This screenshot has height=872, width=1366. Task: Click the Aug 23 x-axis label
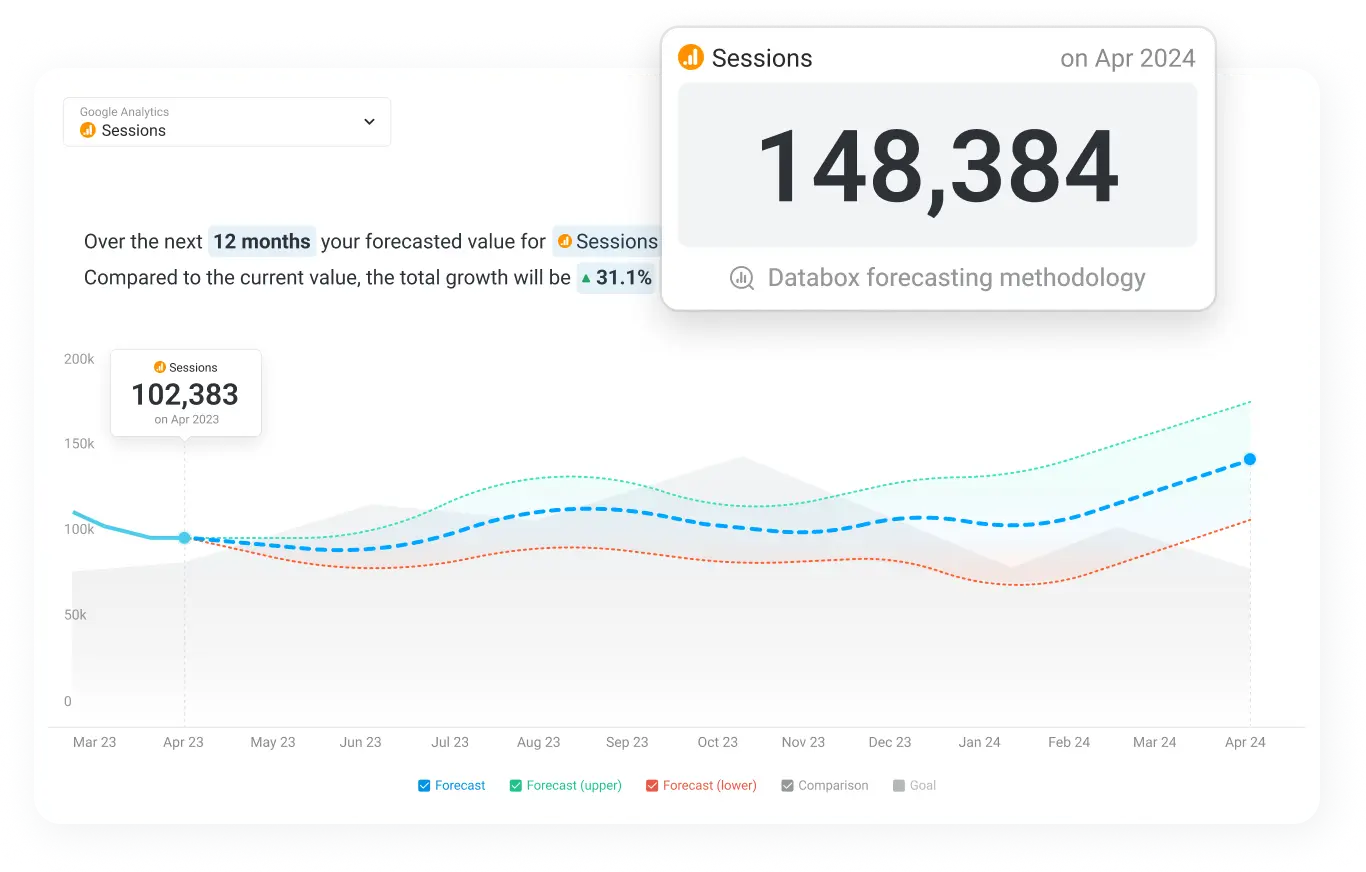539,742
